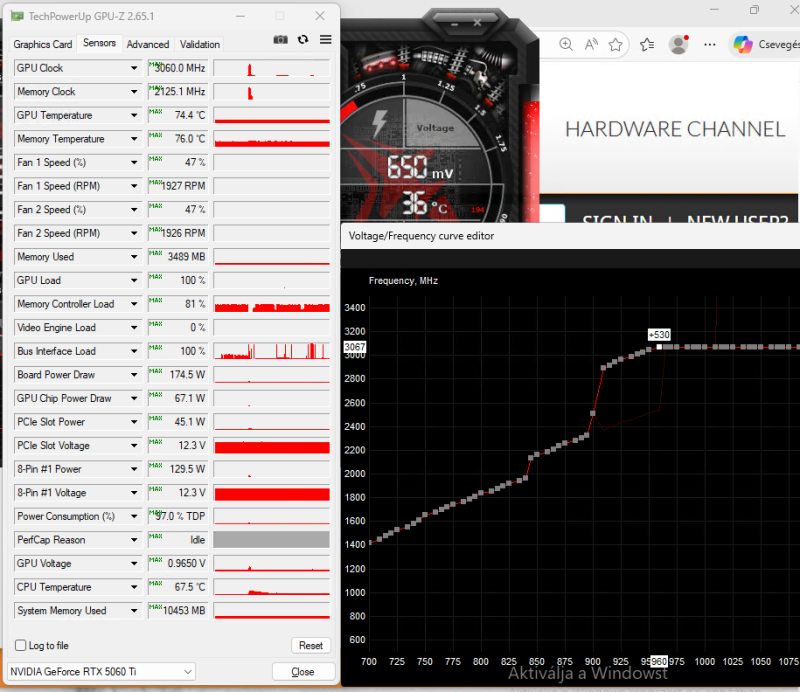Expand the Board Power Draw dropdown

[134, 375]
